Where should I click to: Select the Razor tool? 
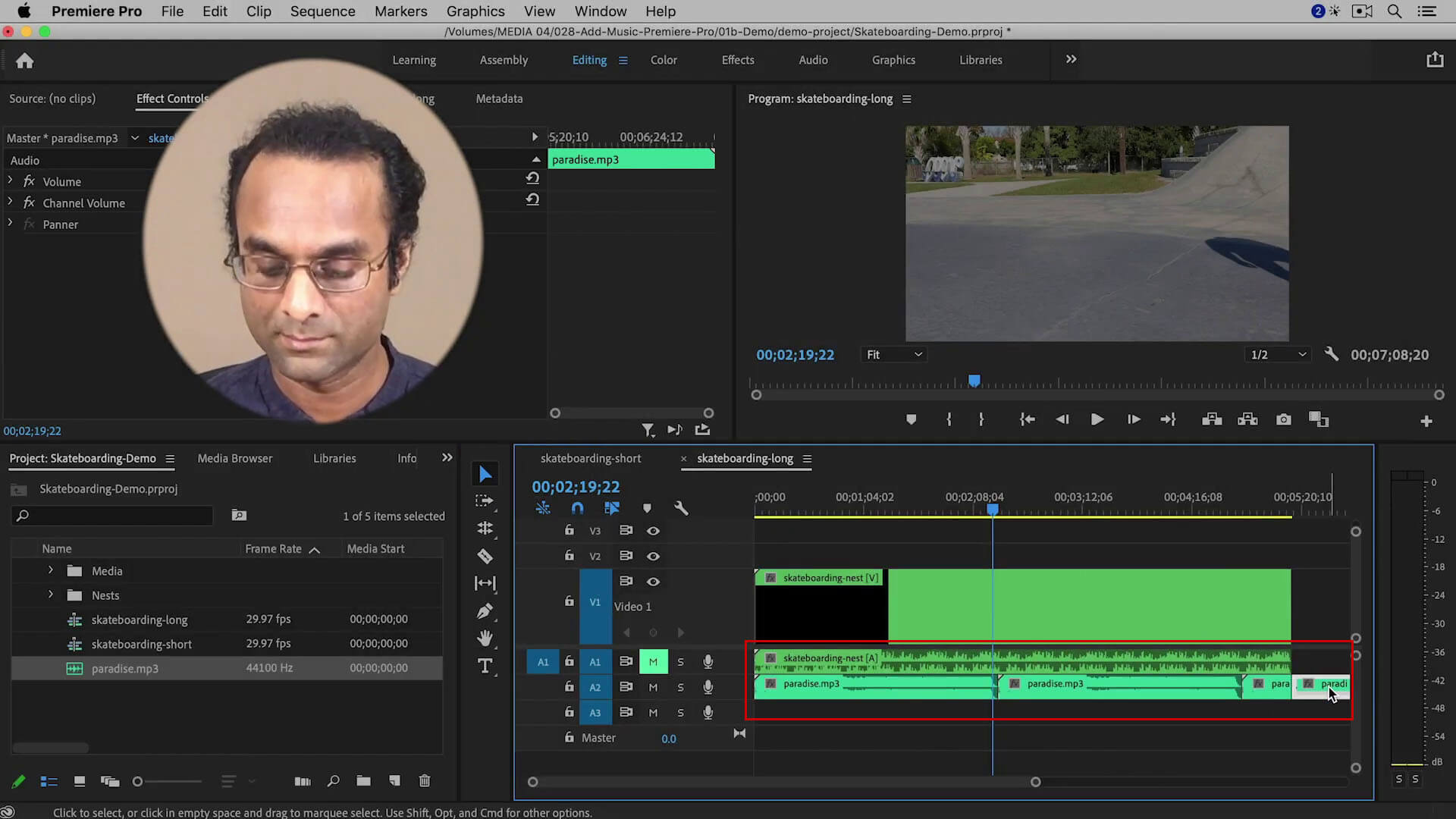coord(485,556)
